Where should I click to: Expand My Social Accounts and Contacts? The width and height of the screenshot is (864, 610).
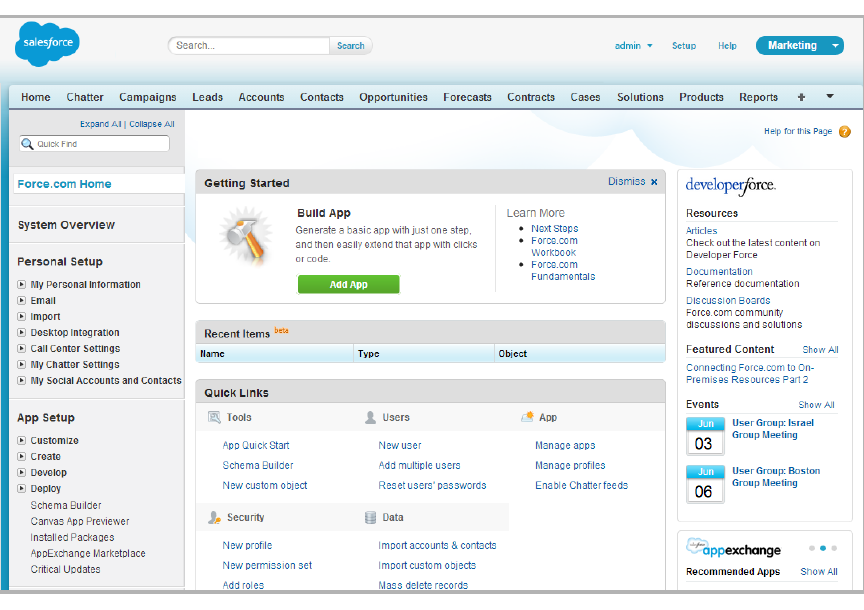point(21,380)
